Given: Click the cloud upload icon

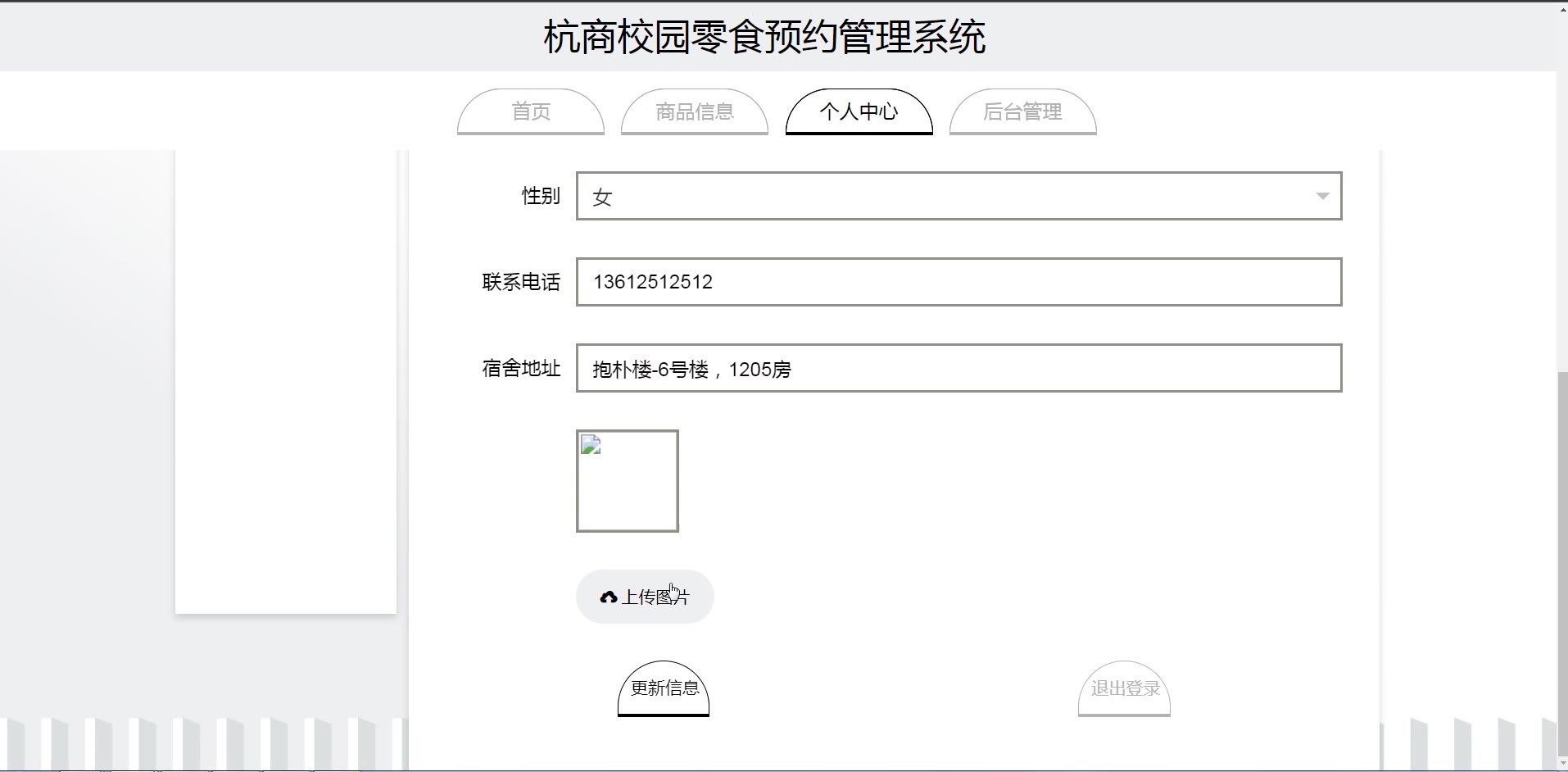Looking at the screenshot, I should click(x=608, y=597).
